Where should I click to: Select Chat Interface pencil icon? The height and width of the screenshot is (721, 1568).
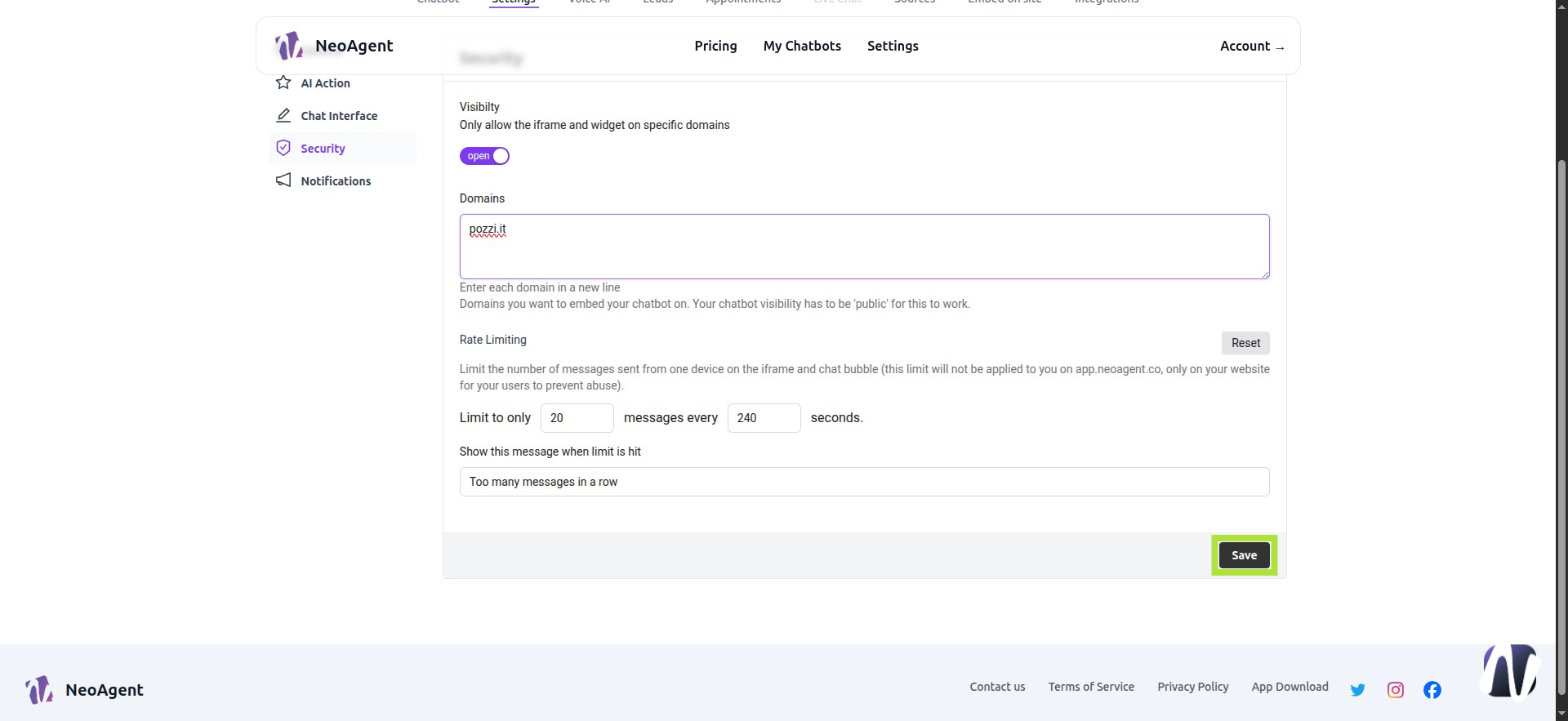click(x=283, y=115)
